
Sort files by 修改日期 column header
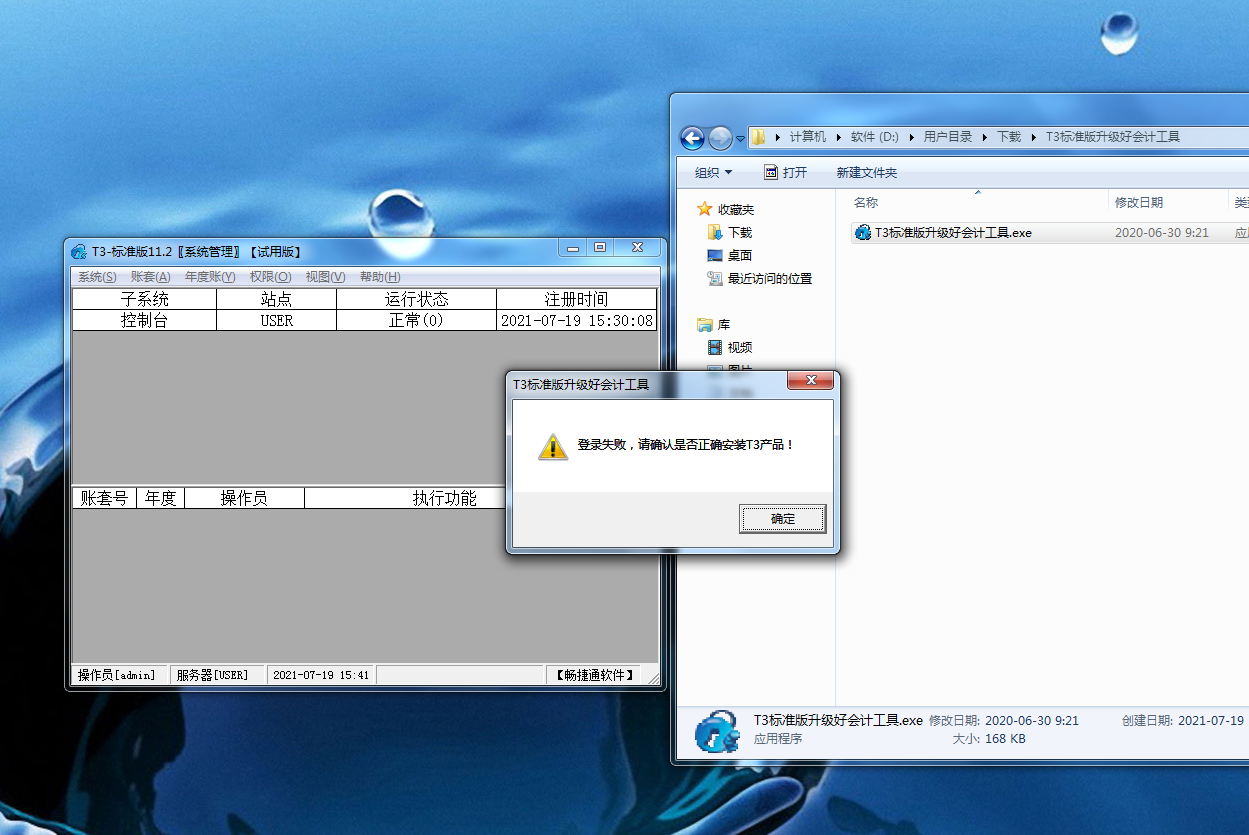click(x=1139, y=202)
